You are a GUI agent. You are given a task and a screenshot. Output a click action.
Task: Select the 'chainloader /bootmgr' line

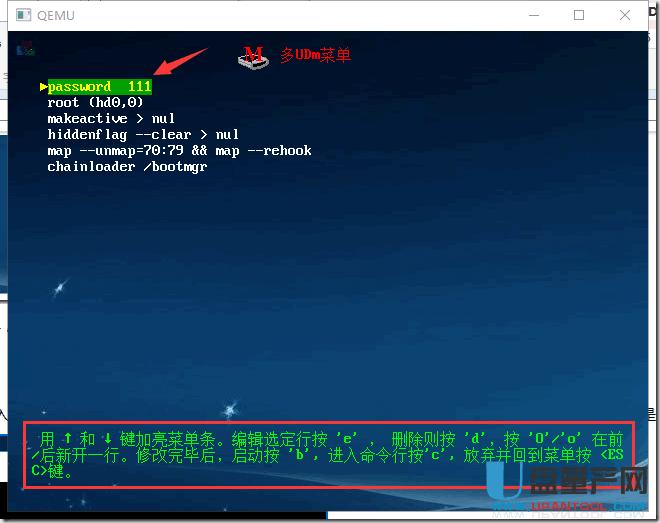(x=127, y=167)
